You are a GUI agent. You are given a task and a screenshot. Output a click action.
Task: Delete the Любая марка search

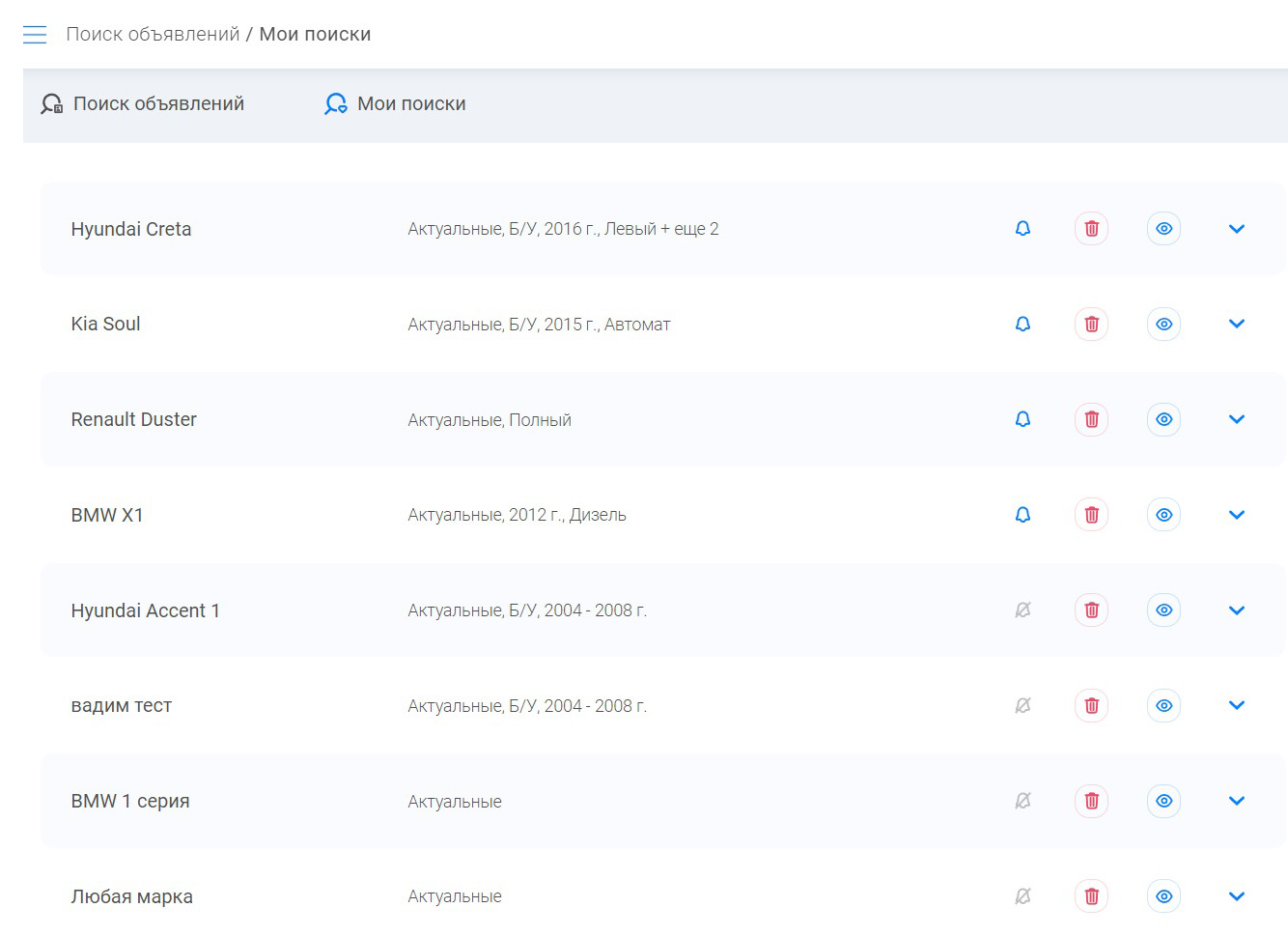(x=1092, y=896)
